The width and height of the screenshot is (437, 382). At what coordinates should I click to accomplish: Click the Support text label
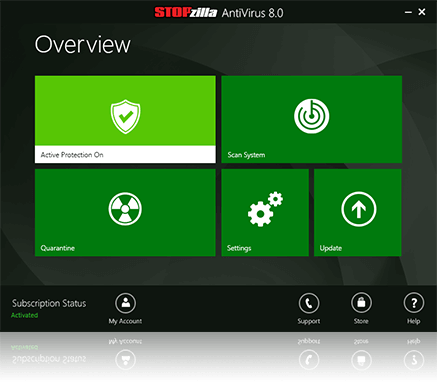309,321
